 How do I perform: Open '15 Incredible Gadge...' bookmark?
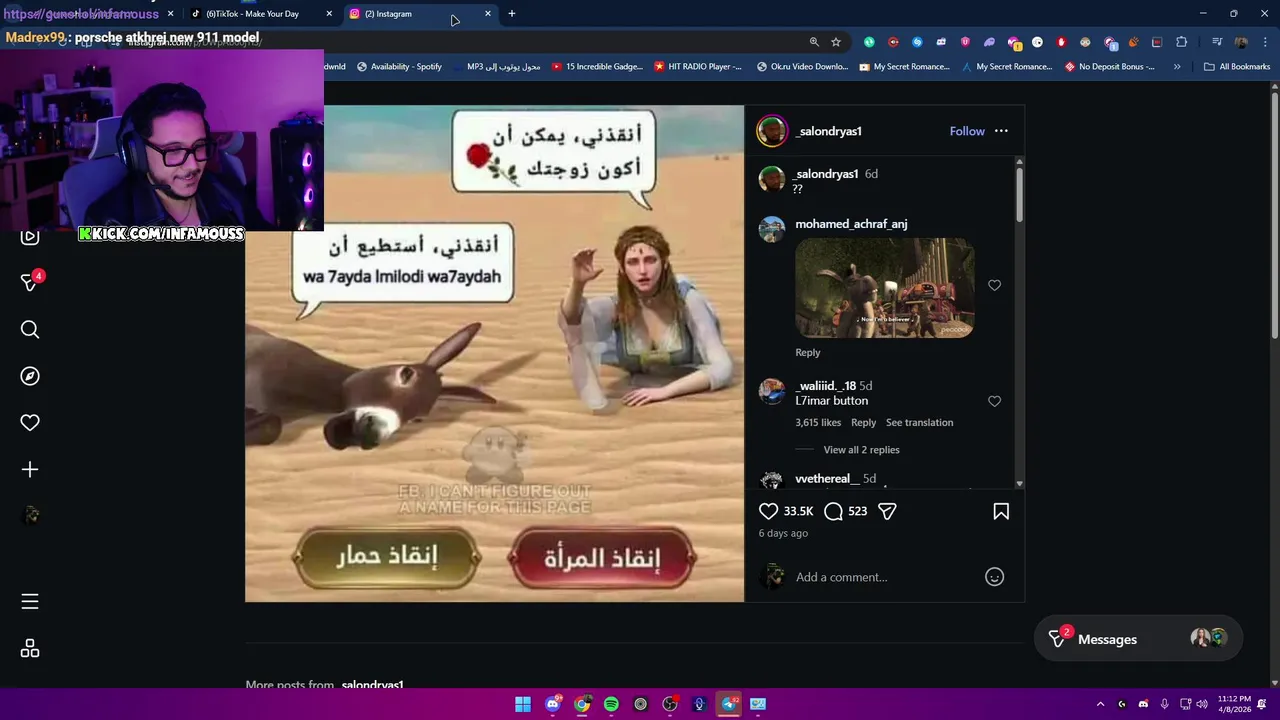[597, 67]
